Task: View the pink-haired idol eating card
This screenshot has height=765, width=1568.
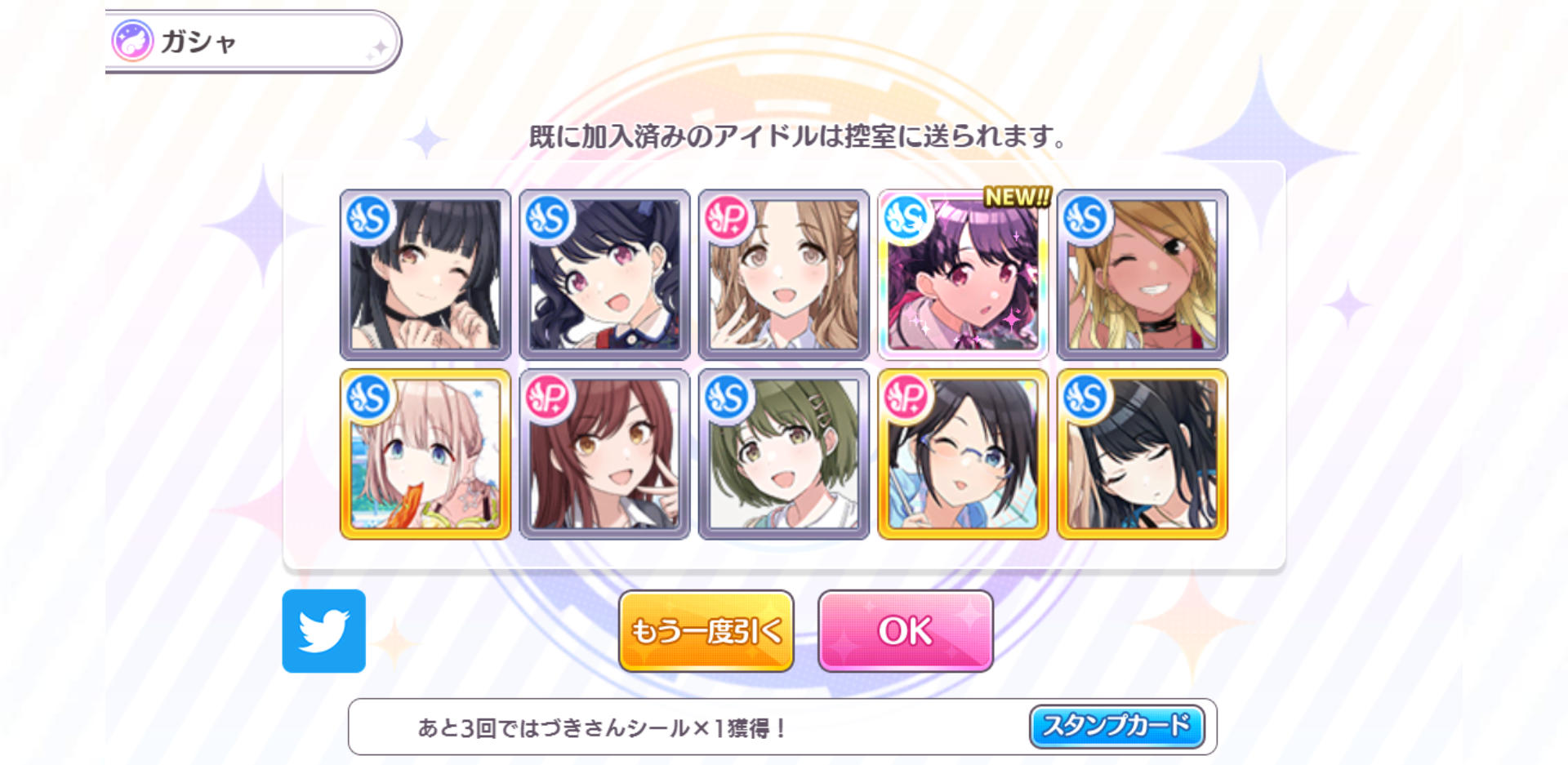Action: (425, 454)
